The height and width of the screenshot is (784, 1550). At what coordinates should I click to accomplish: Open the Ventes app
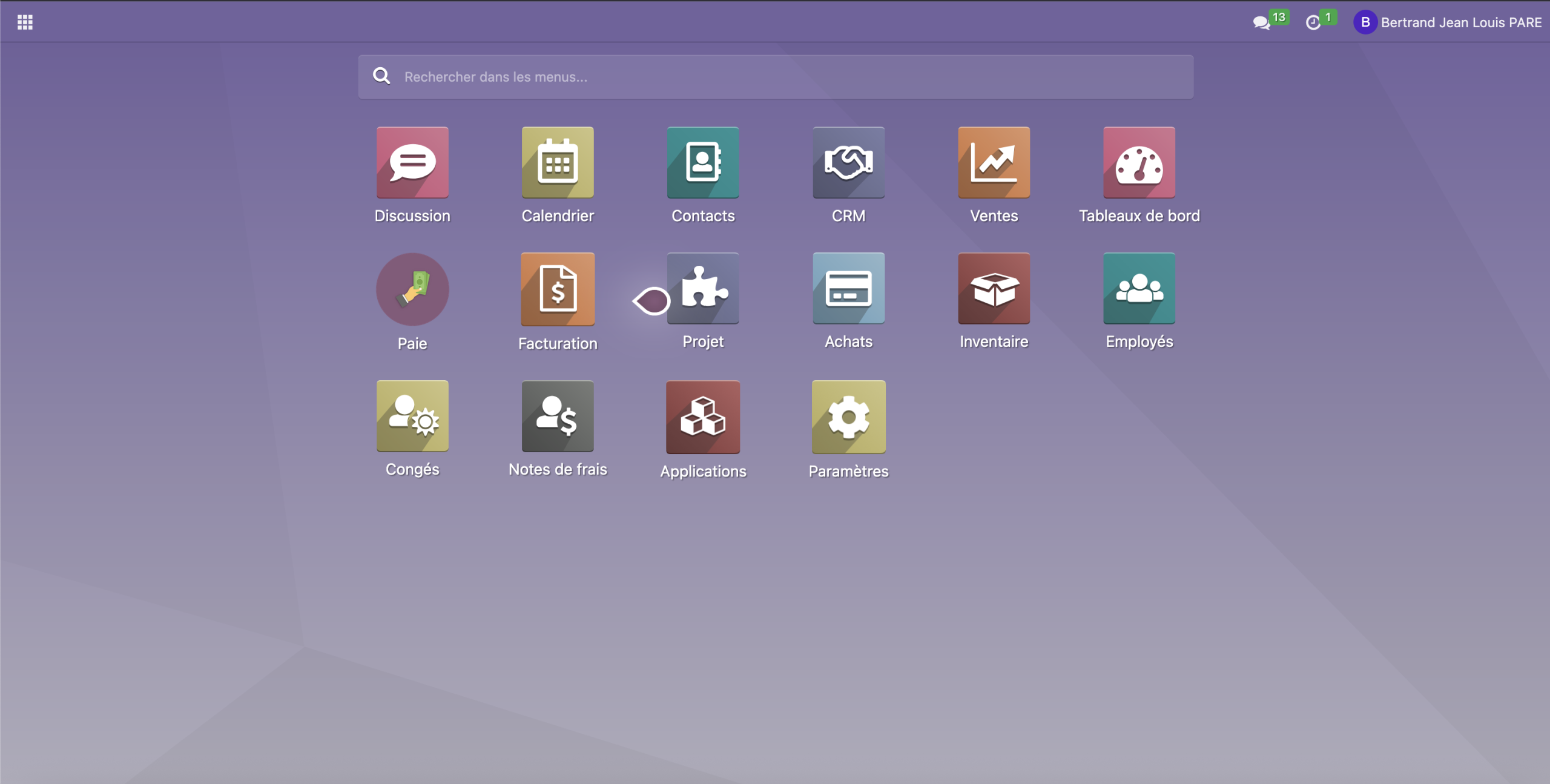point(994,162)
